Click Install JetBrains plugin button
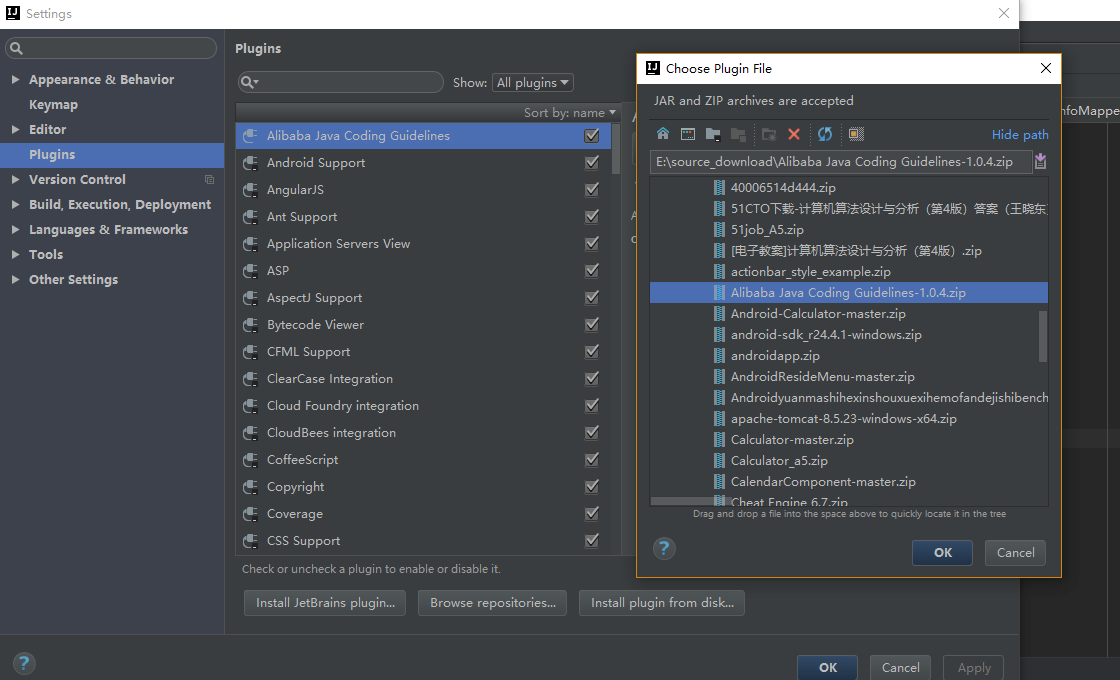The height and width of the screenshot is (680, 1120). (325, 603)
